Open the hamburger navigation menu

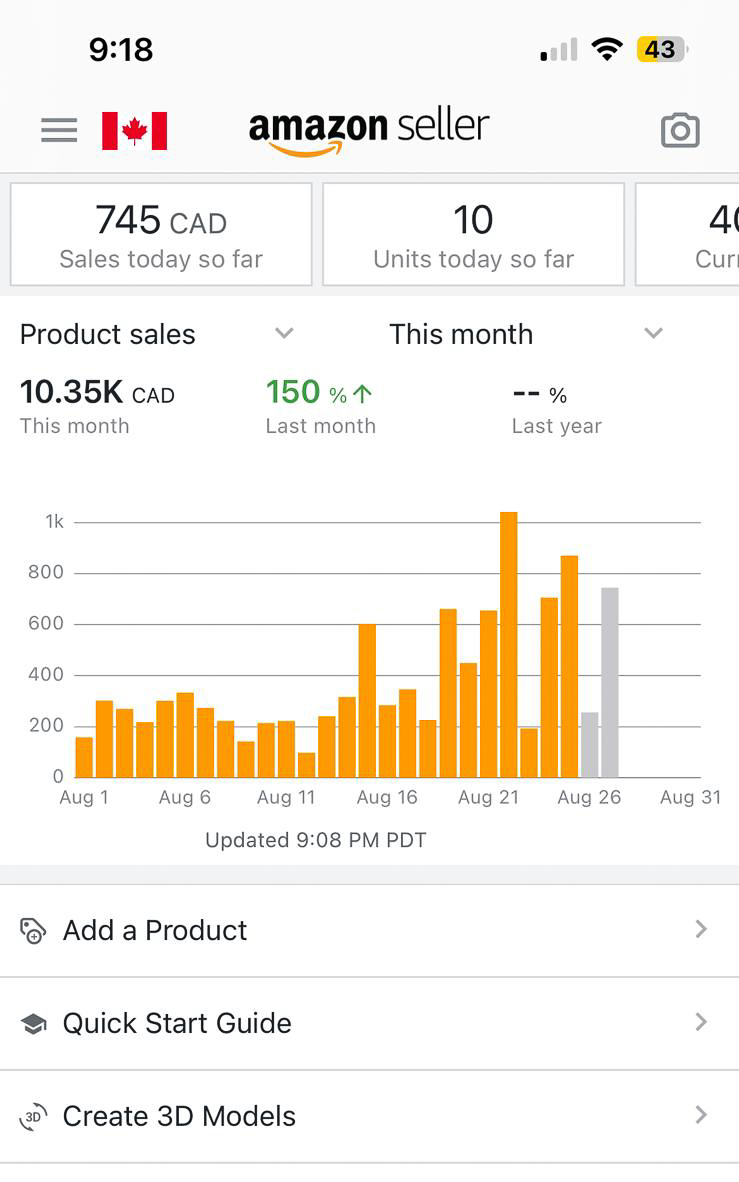tap(59, 131)
